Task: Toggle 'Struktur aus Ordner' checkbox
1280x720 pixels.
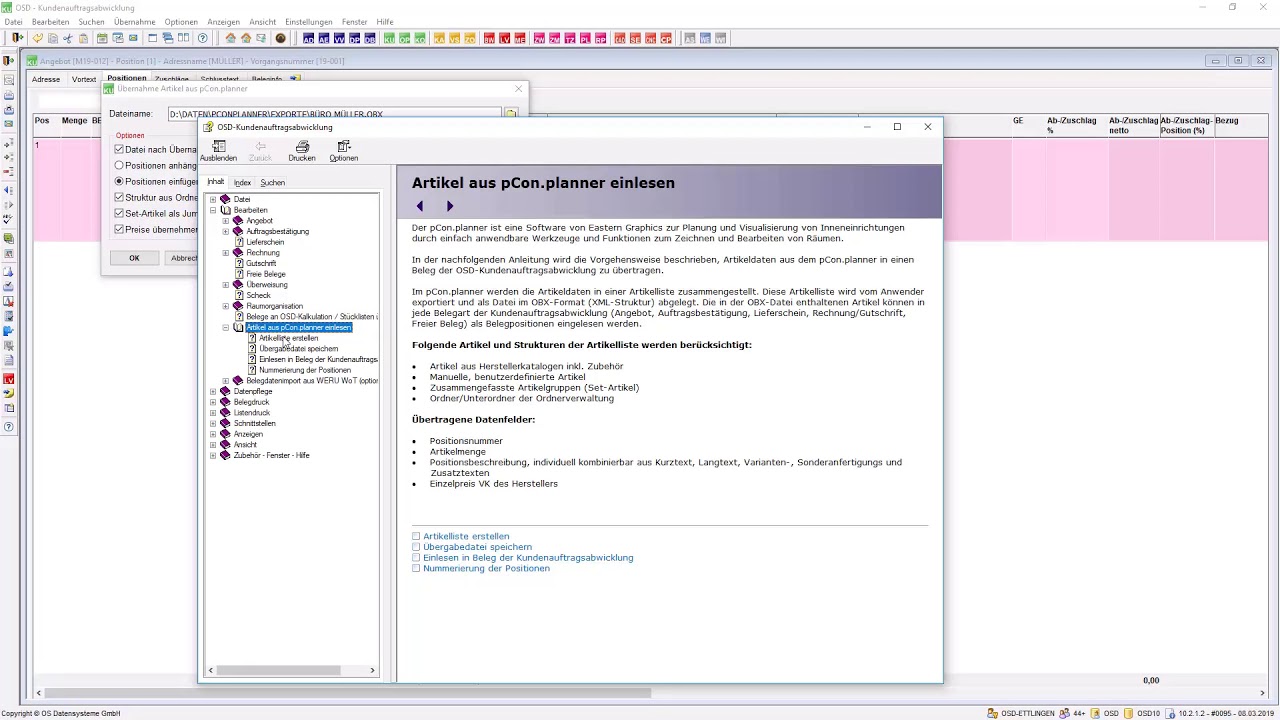Action: (119, 198)
